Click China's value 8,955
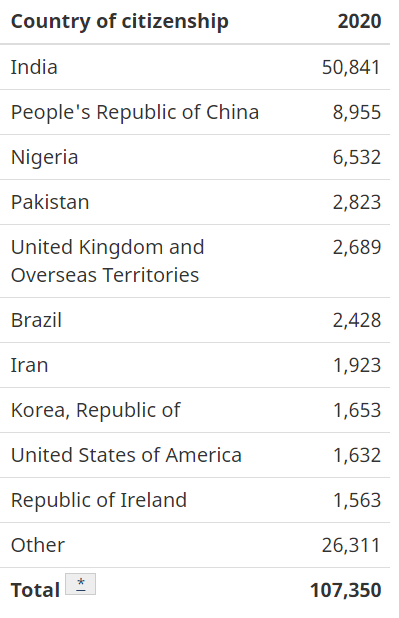Screen dimensions: 399x618 [357, 112]
